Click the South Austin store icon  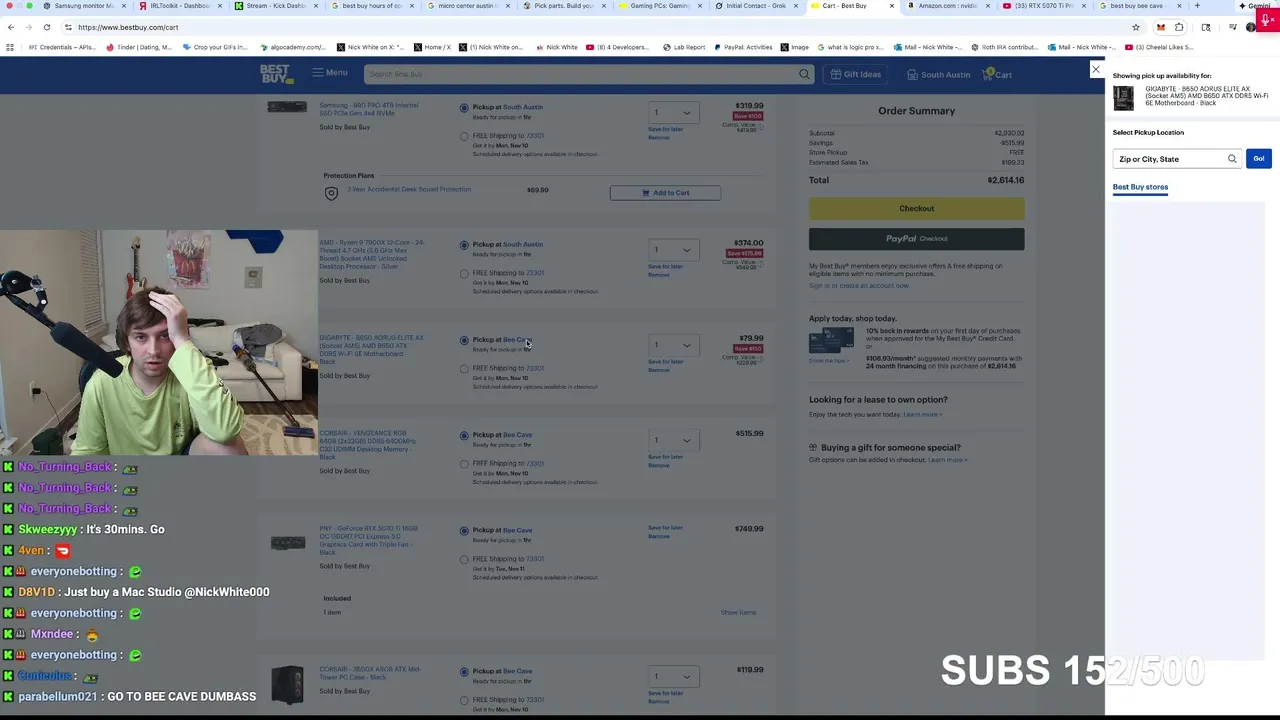(912, 74)
